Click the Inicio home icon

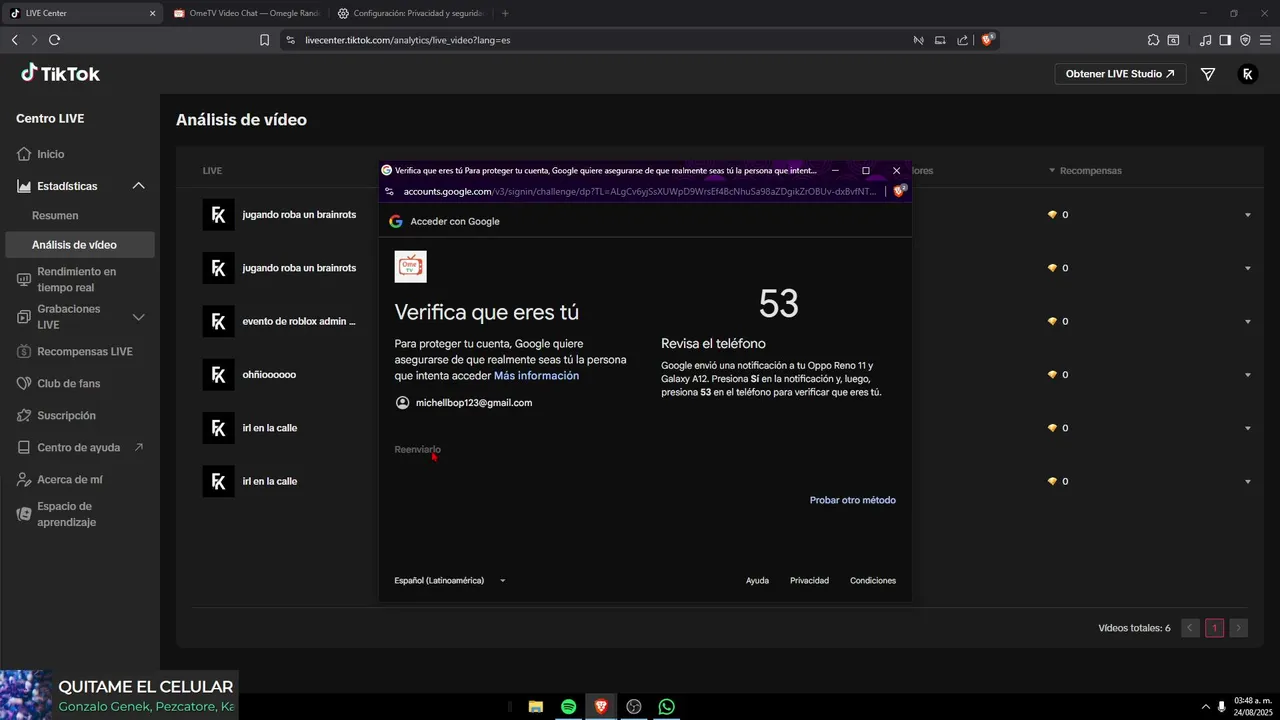click(x=25, y=154)
